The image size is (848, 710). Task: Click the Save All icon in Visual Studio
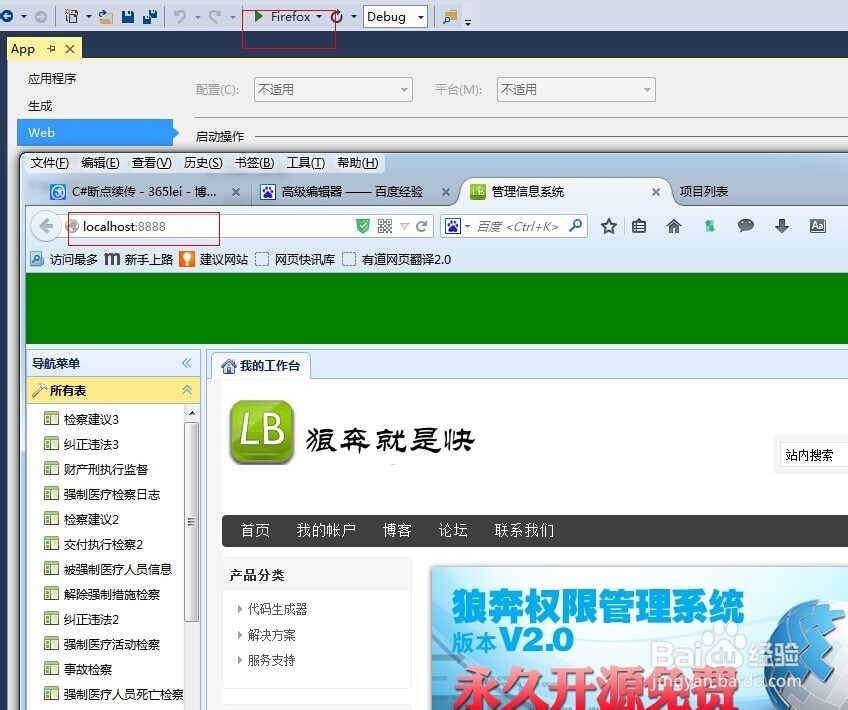tap(148, 17)
